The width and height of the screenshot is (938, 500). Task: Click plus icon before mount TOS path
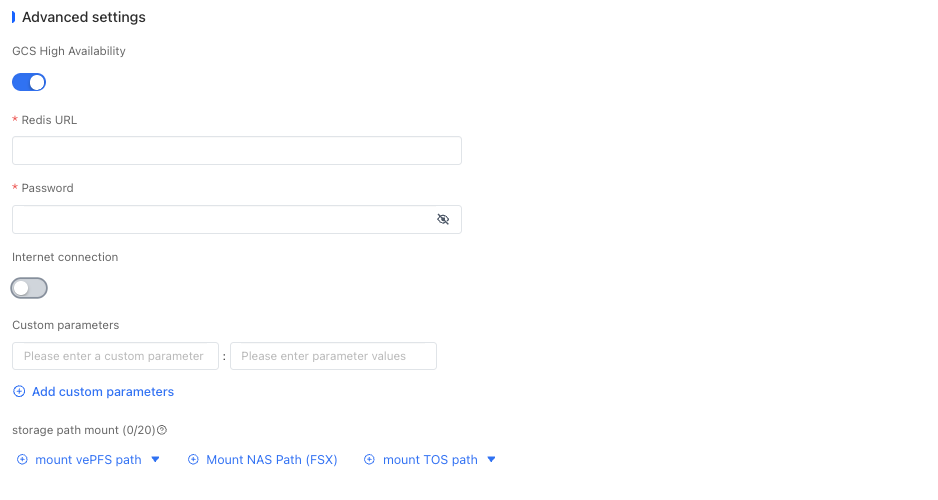[369, 460]
